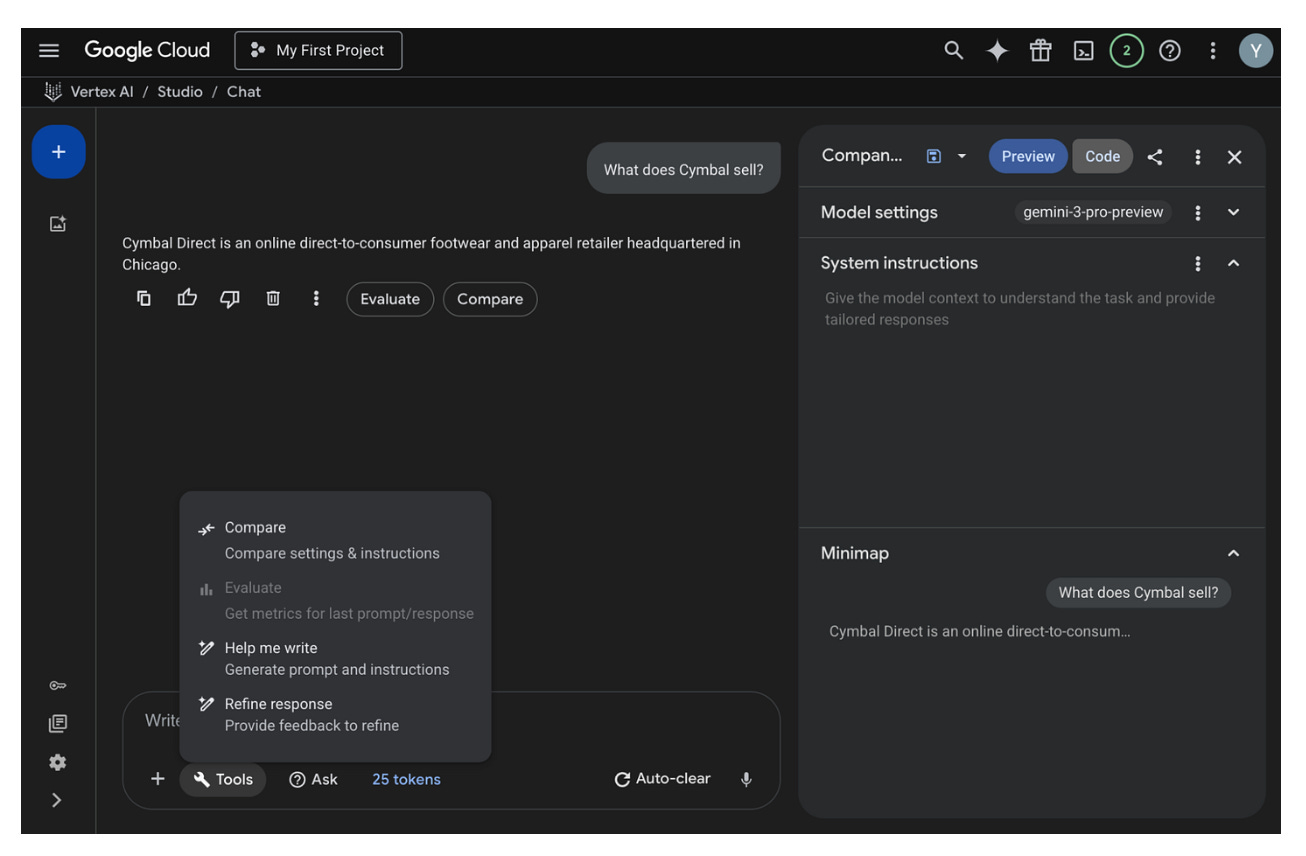Click the save prompt icon
The height and width of the screenshot is (856, 1306).
click(934, 157)
